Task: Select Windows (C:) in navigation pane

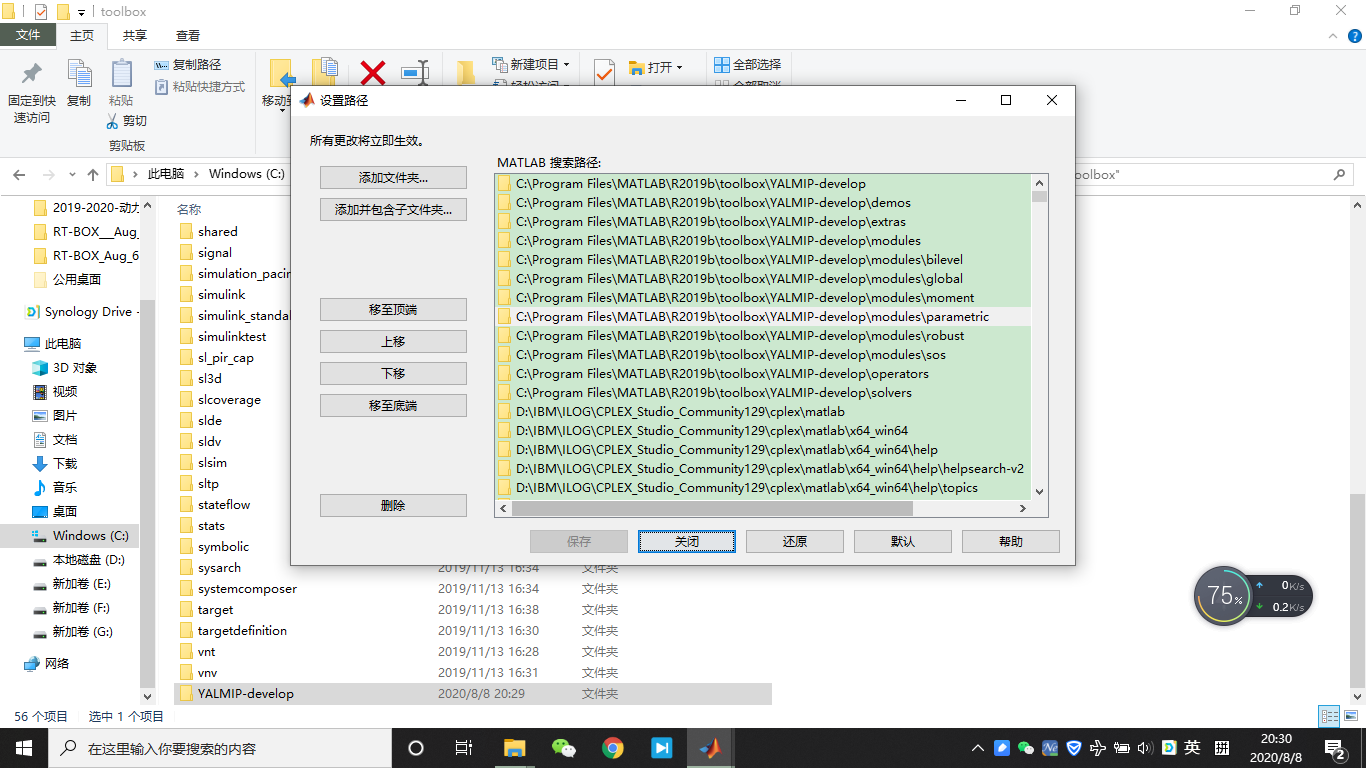Action: (x=79, y=536)
